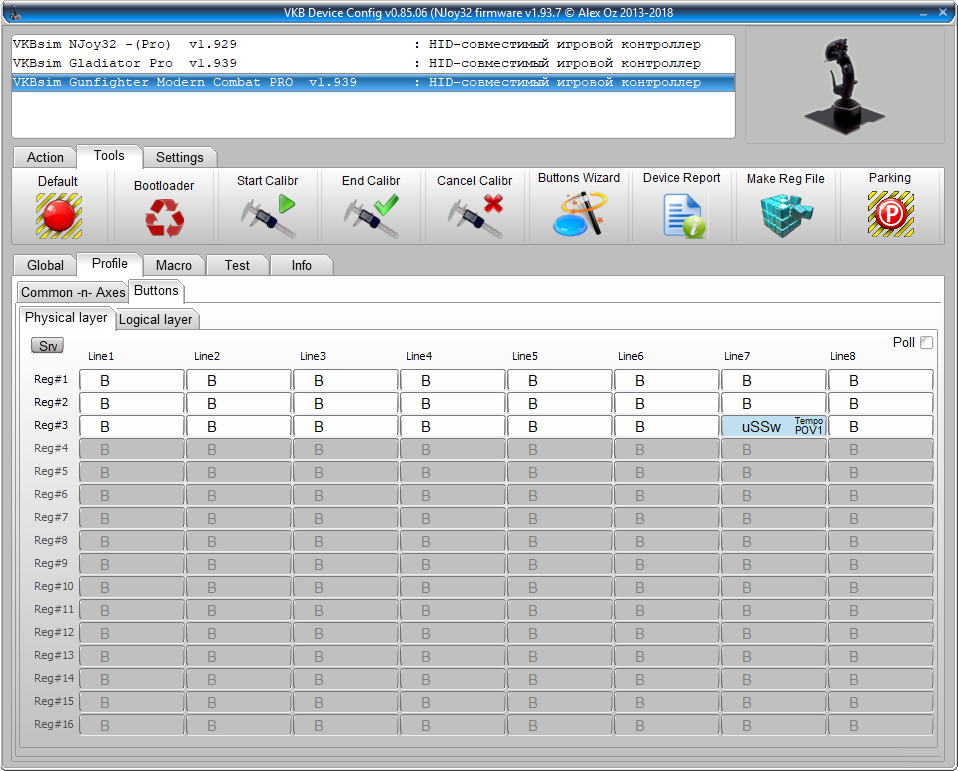Click the Parking icon

click(x=890, y=214)
